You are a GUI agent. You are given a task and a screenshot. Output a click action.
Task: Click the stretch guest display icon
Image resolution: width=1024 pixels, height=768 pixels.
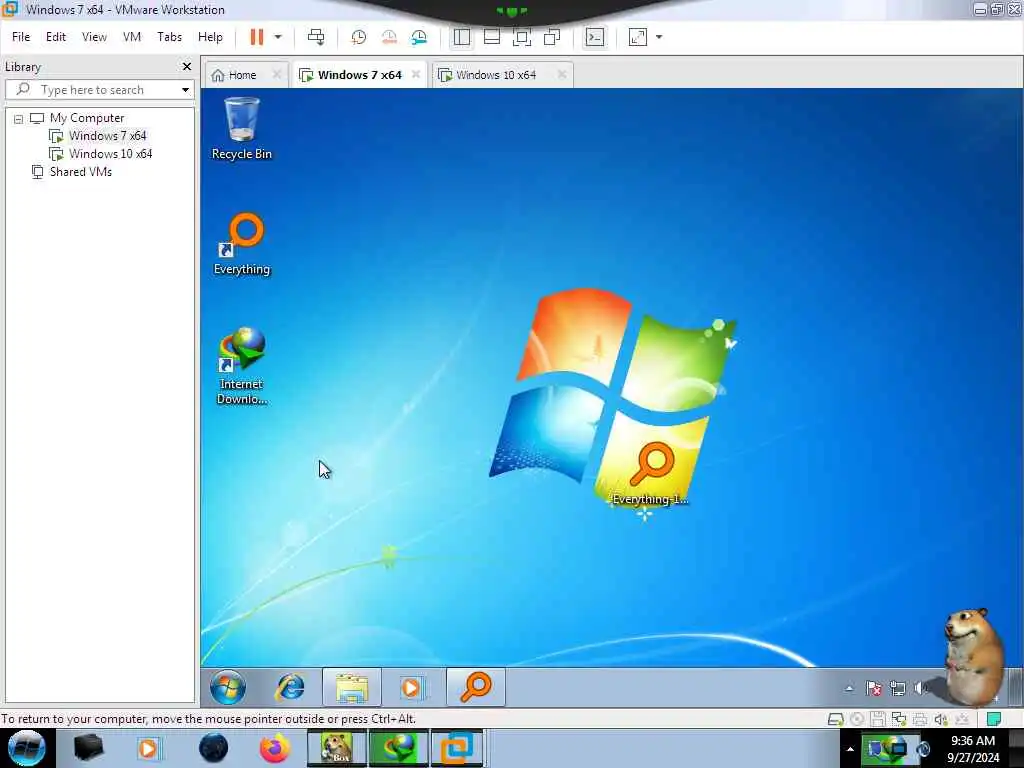(x=638, y=37)
